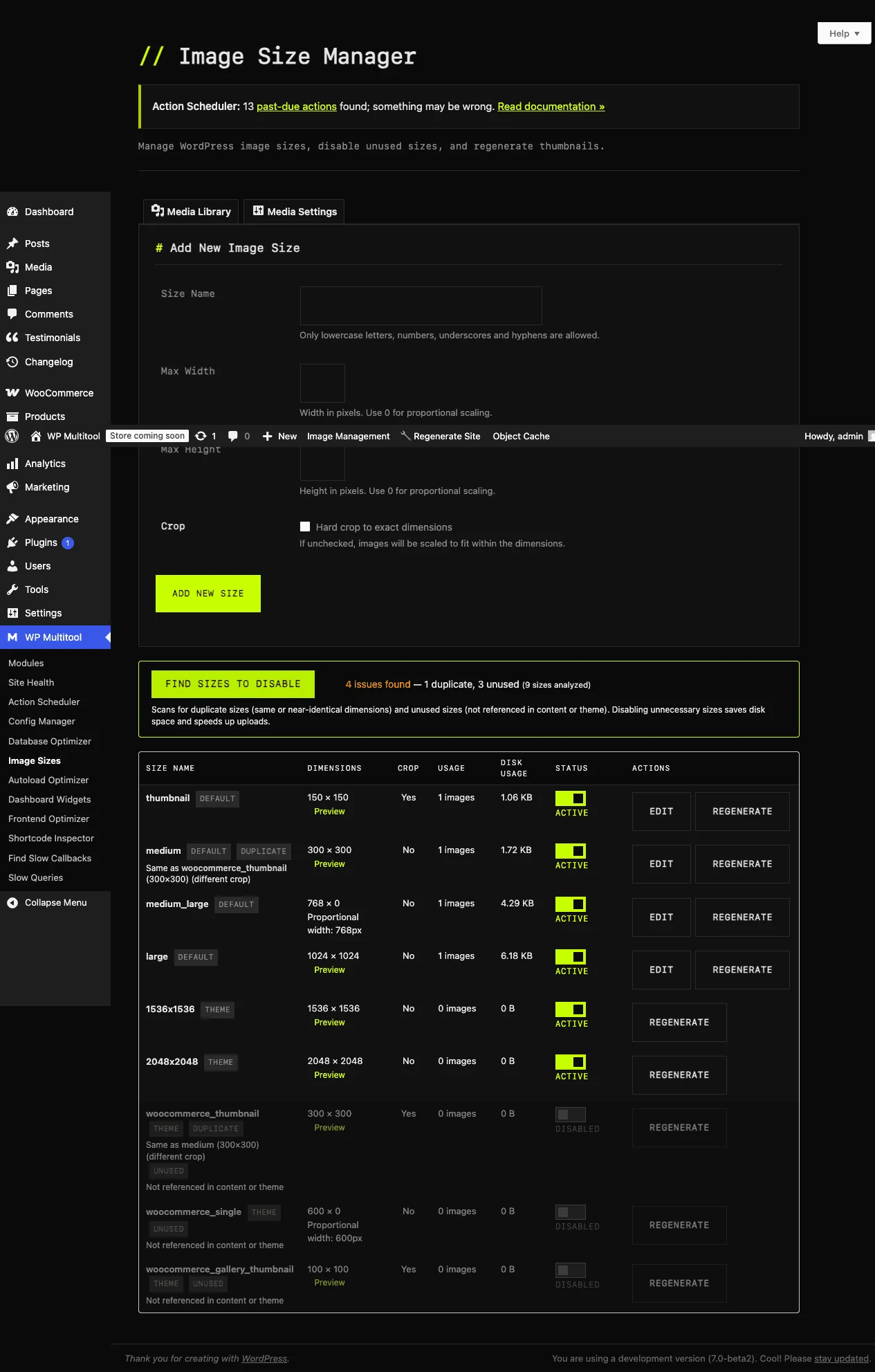
Task: Open Action Scheduler submenu item
Action: coord(44,702)
